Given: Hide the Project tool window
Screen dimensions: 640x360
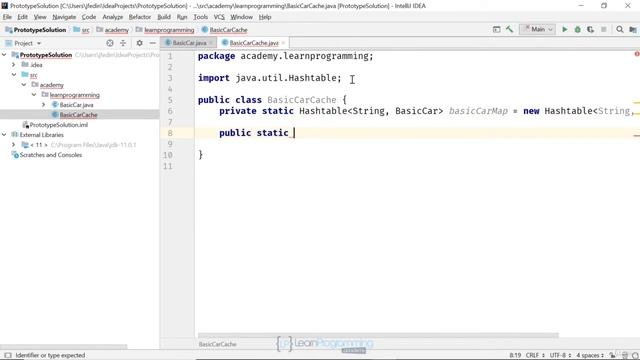Looking at the screenshot, I should (153, 43).
